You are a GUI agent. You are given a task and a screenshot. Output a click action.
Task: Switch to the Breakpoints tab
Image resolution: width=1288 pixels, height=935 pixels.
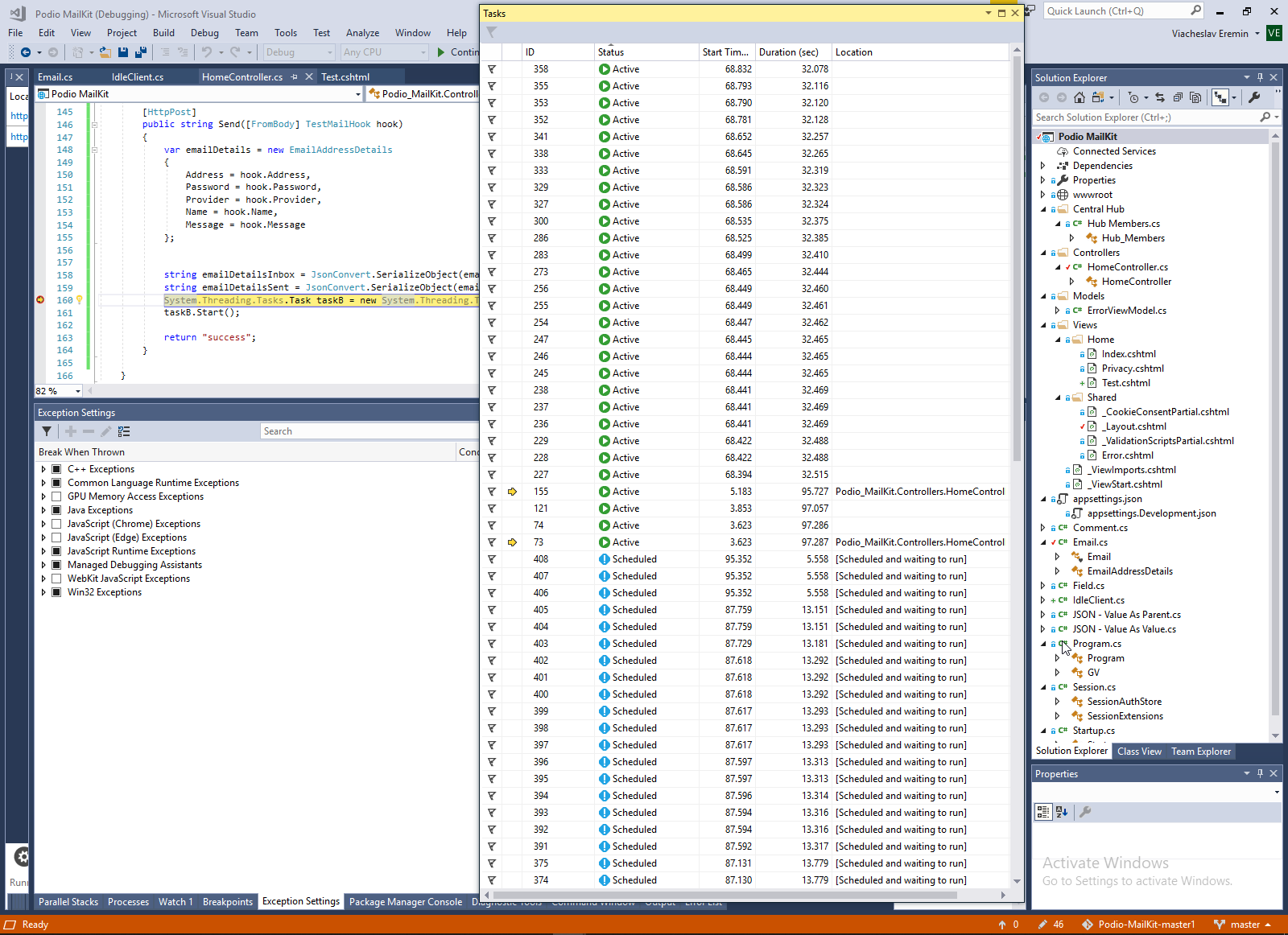pos(227,902)
